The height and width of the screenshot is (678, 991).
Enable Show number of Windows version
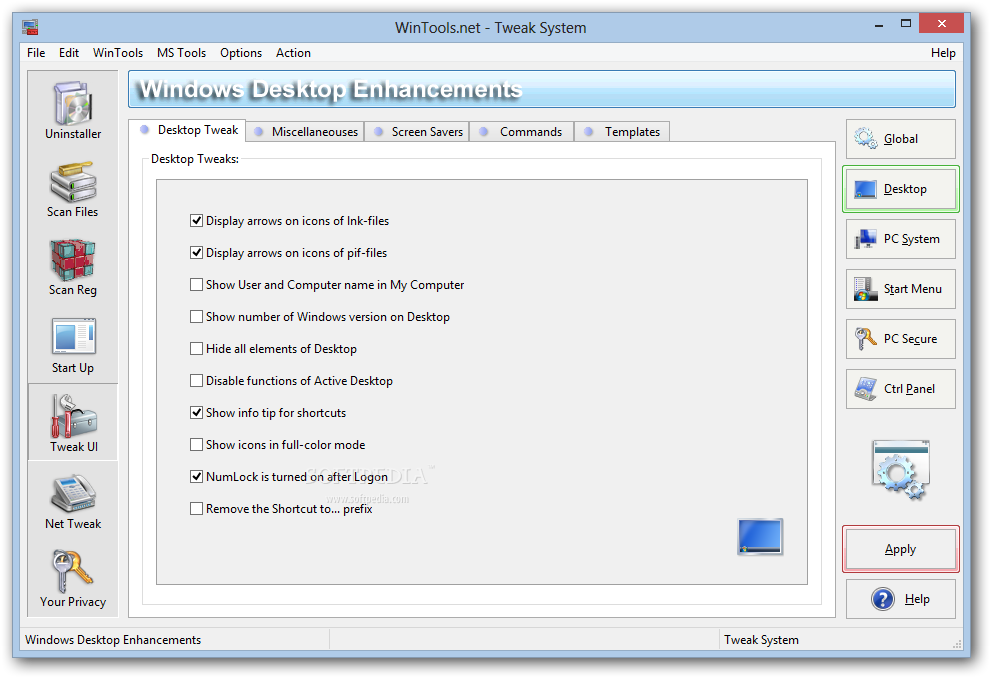point(197,317)
